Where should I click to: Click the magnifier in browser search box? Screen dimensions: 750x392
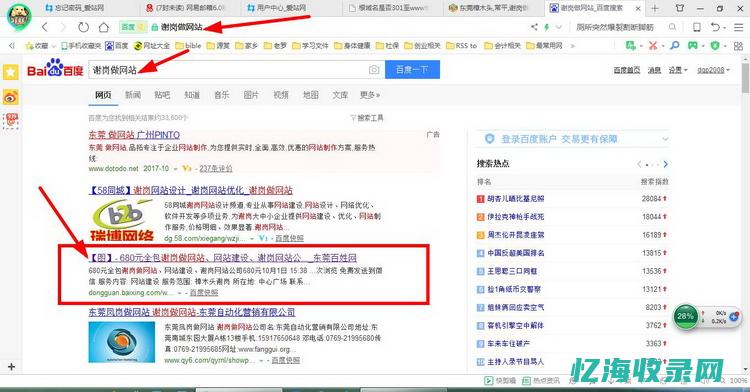tap(673, 27)
